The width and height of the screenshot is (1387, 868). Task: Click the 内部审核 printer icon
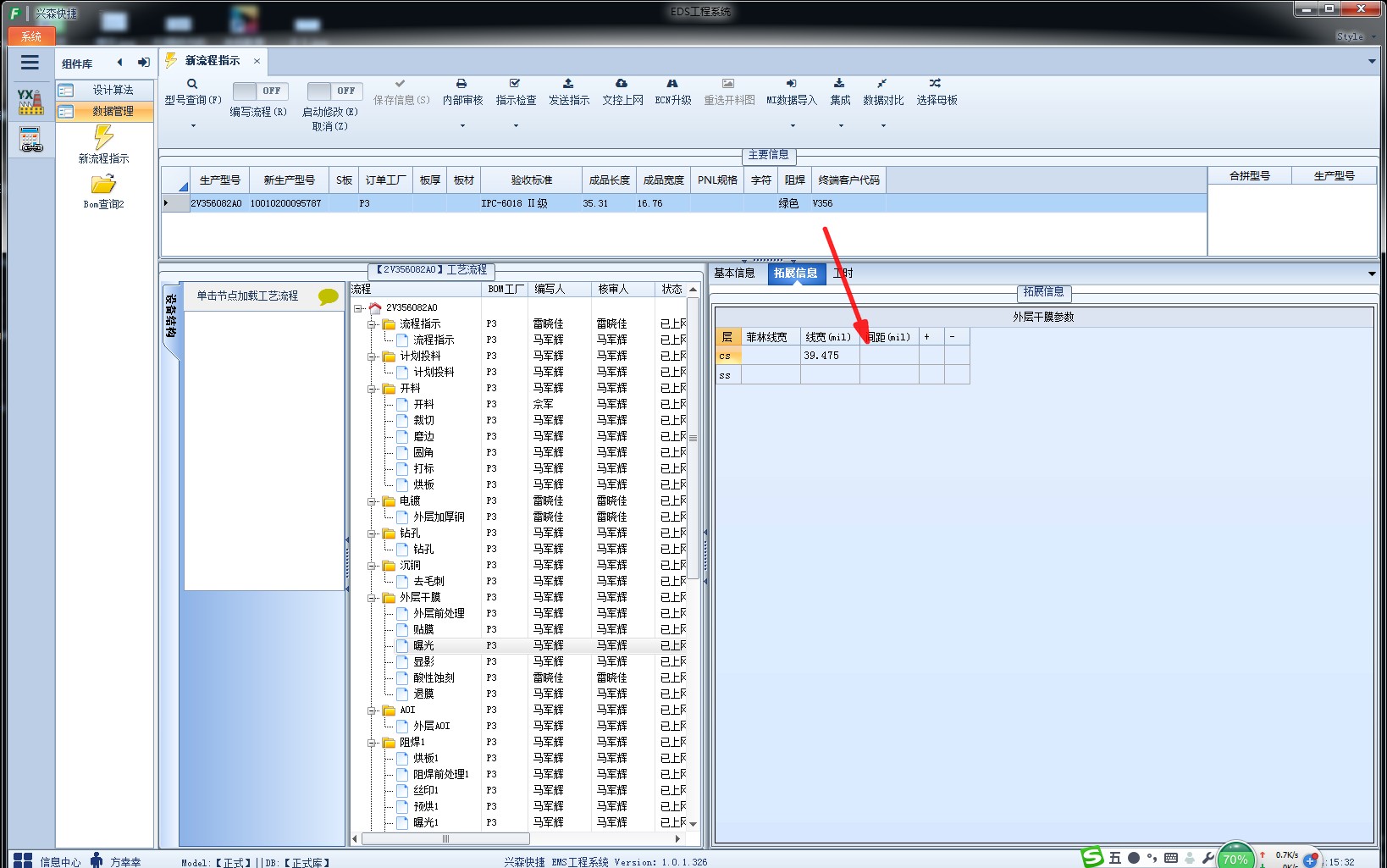461,84
